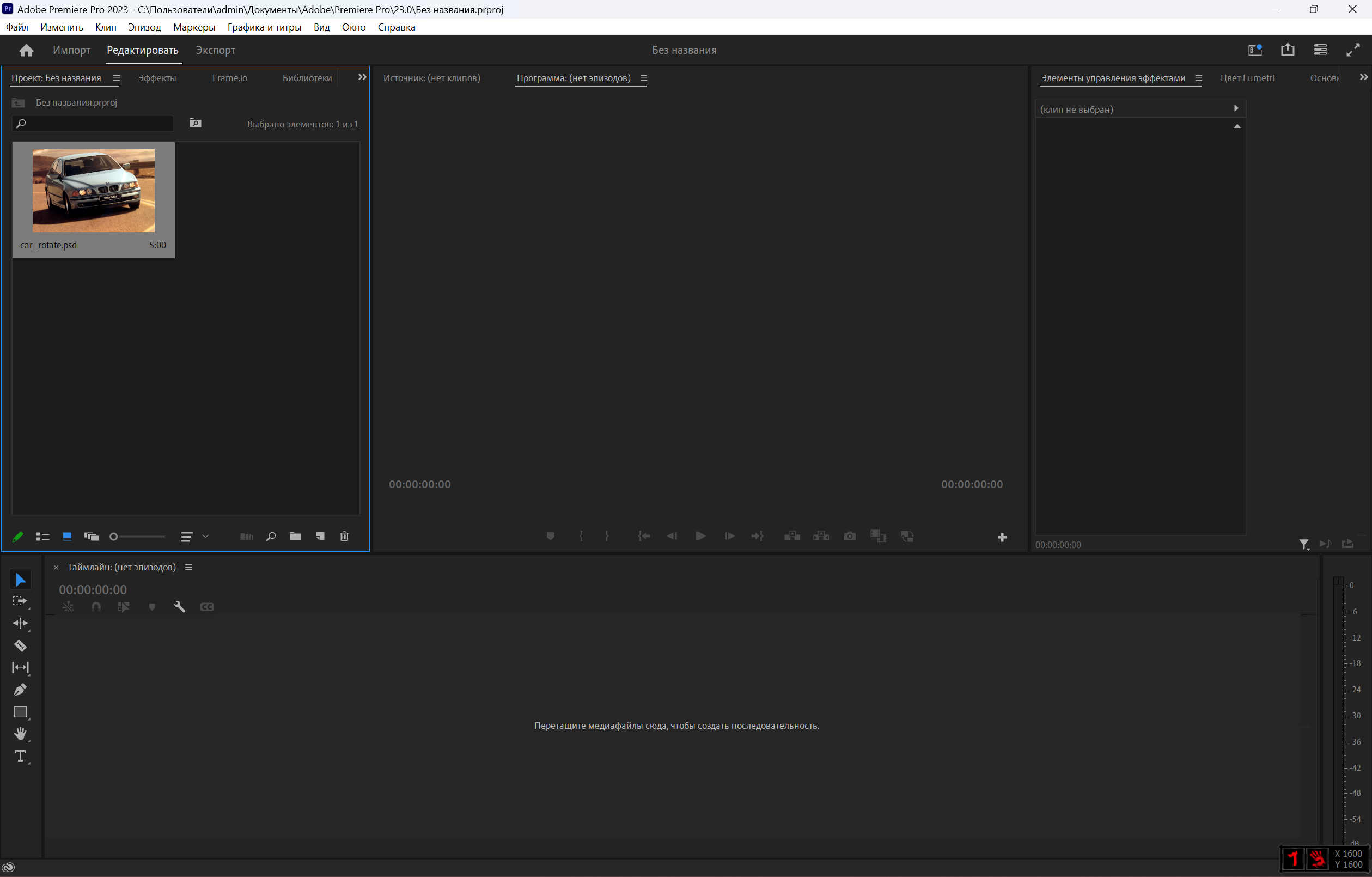Pick the Razor tool
This screenshot has width=1372, height=877.
coord(21,645)
